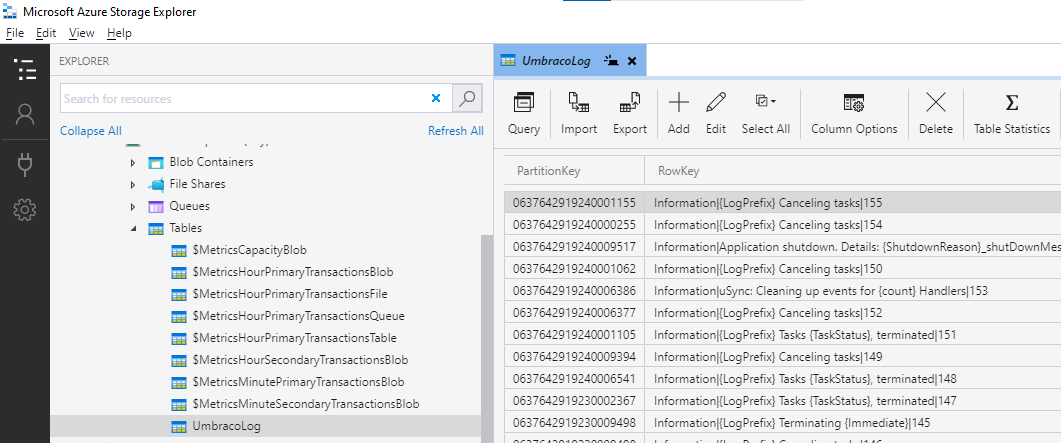Click the uSync Cleaning up events cell
This screenshot has width=1061, height=443.
tap(853, 291)
